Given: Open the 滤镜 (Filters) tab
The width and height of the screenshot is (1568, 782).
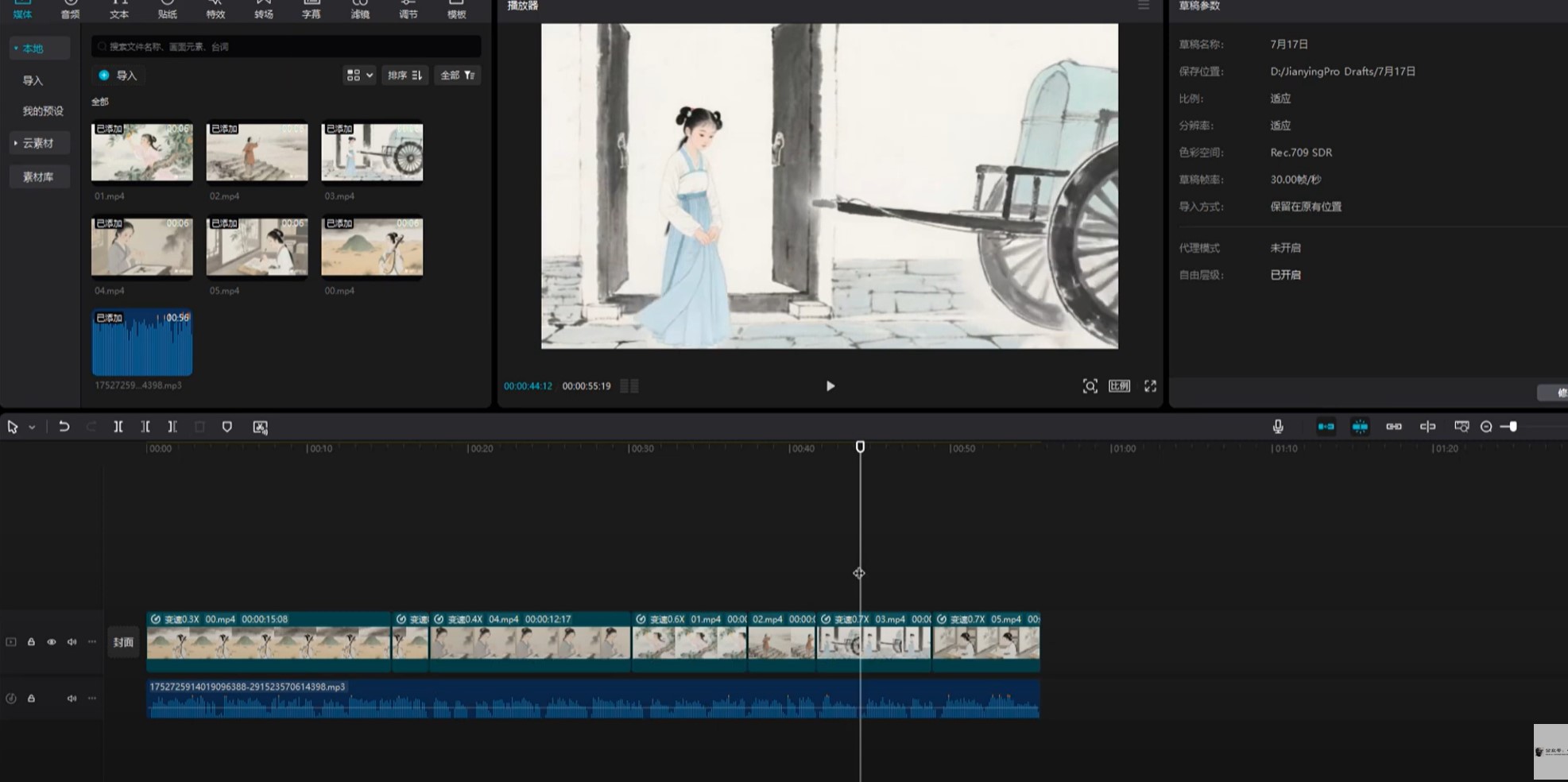Looking at the screenshot, I should tap(360, 10).
